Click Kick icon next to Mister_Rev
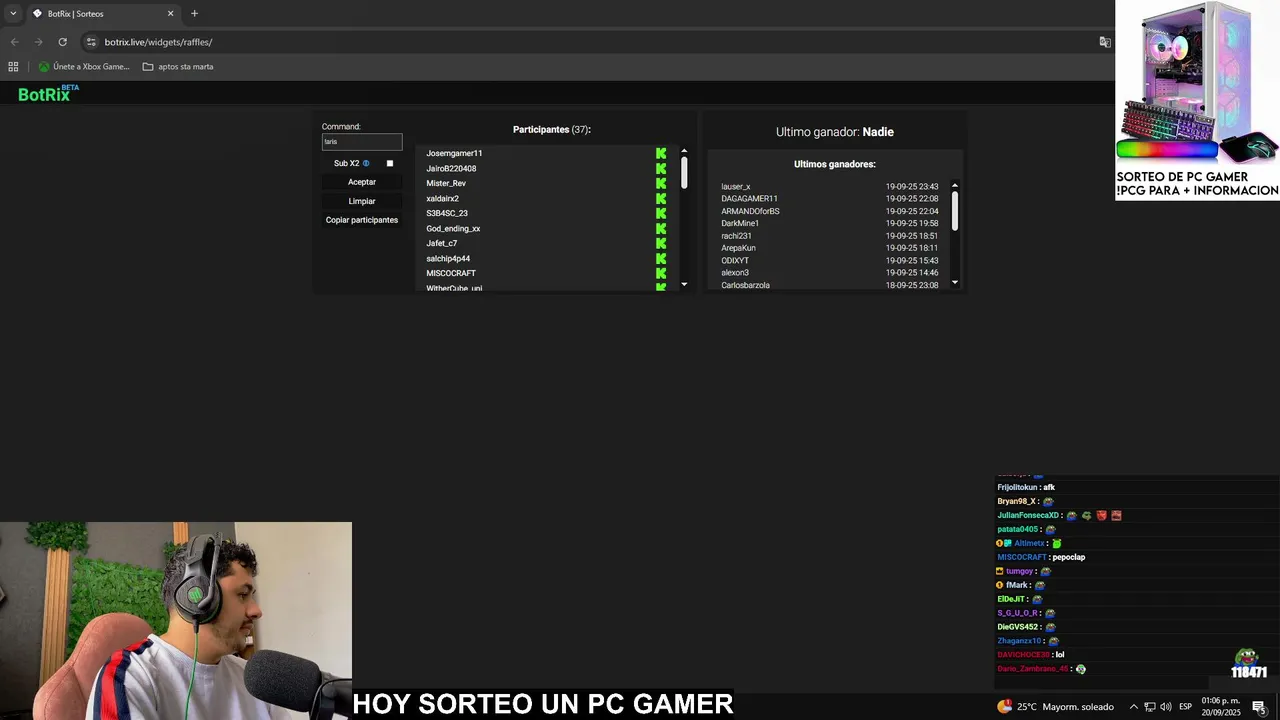This screenshot has height=720, width=1280. pyautogui.click(x=661, y=183)
